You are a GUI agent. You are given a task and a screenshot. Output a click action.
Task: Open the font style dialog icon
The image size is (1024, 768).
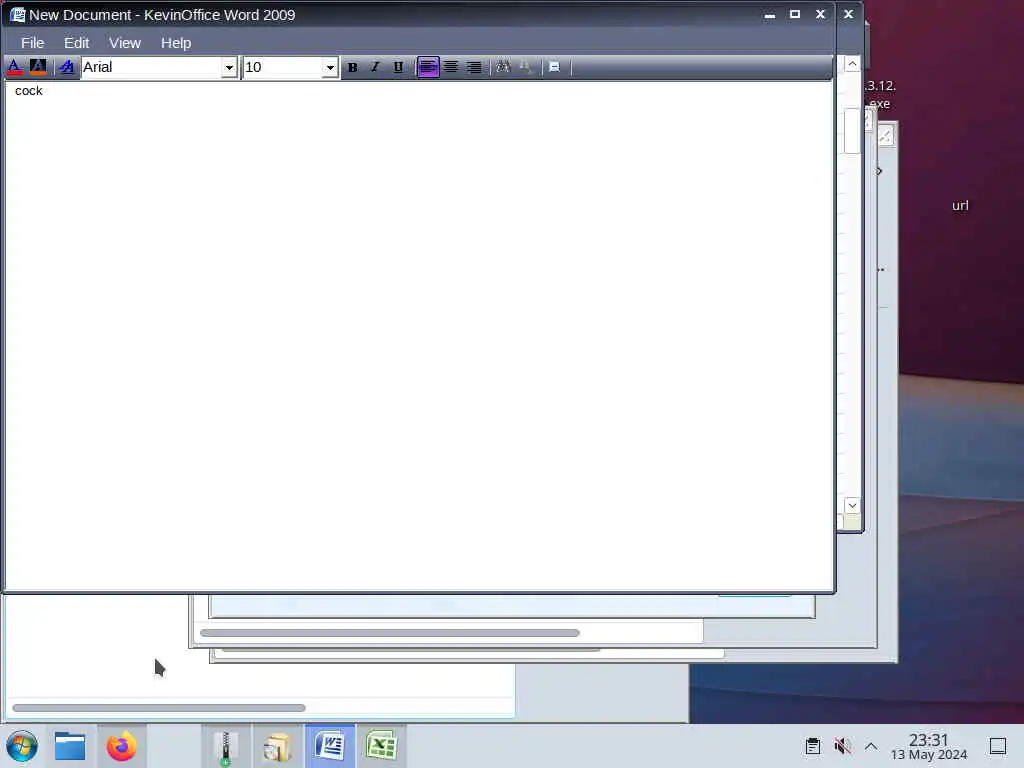[66, 67]
